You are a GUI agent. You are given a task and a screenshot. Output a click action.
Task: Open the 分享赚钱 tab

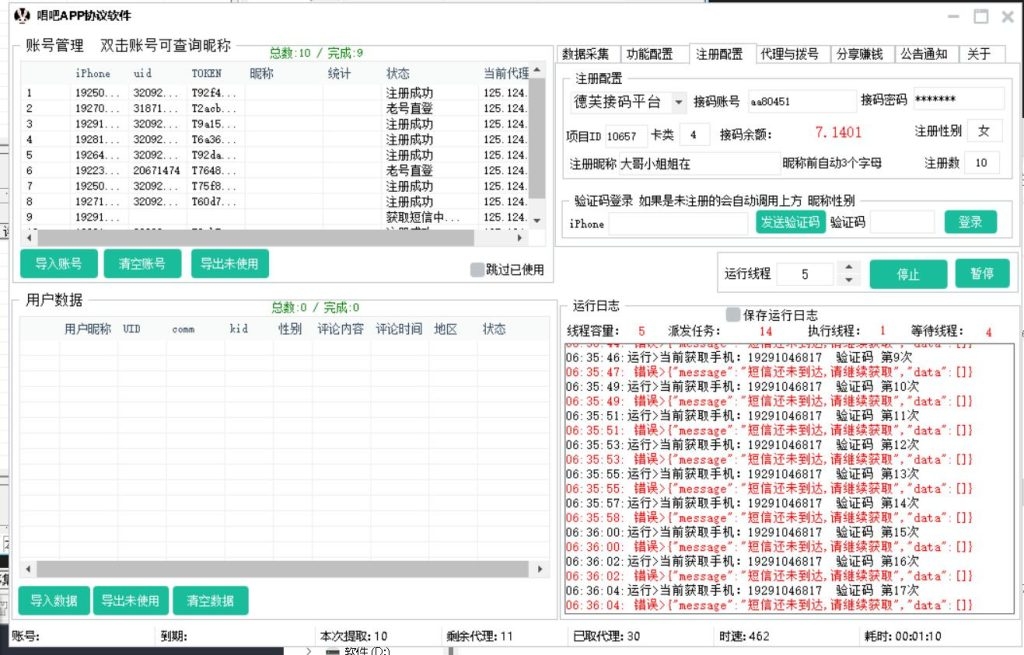862,54
